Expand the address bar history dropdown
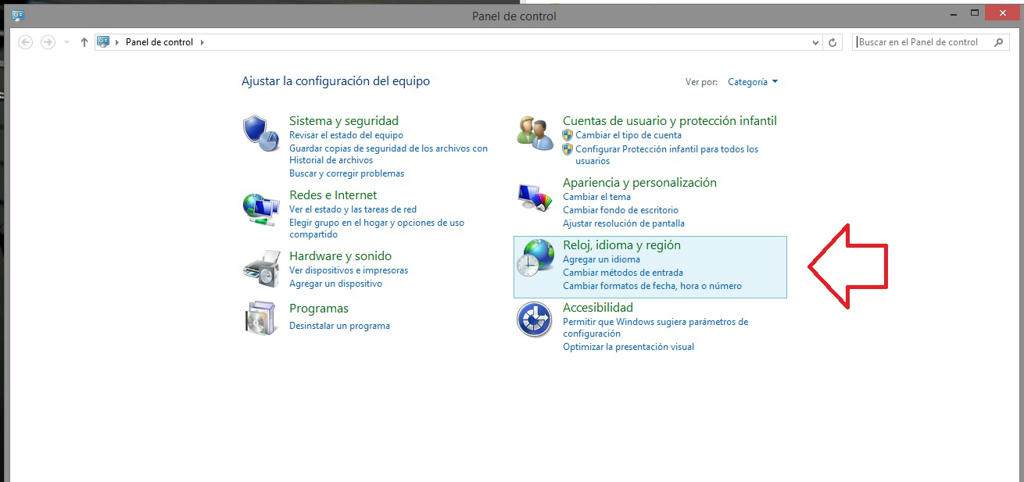1024x482 pixels. pos(816,42)
